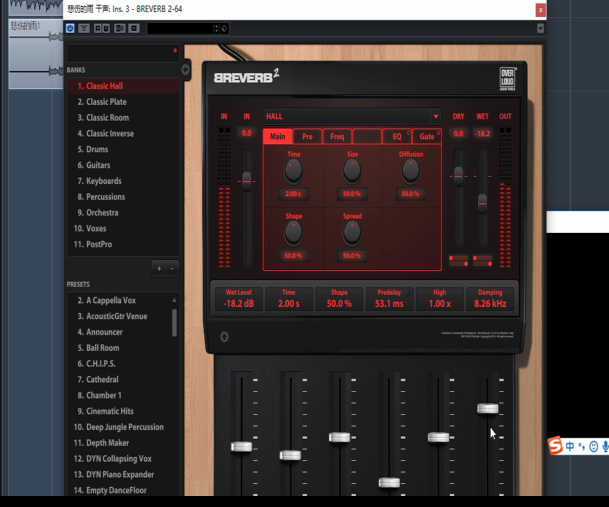Click the Diffusion knob
The height and width of the screenshot is (507, 609).
pos(411,171)
